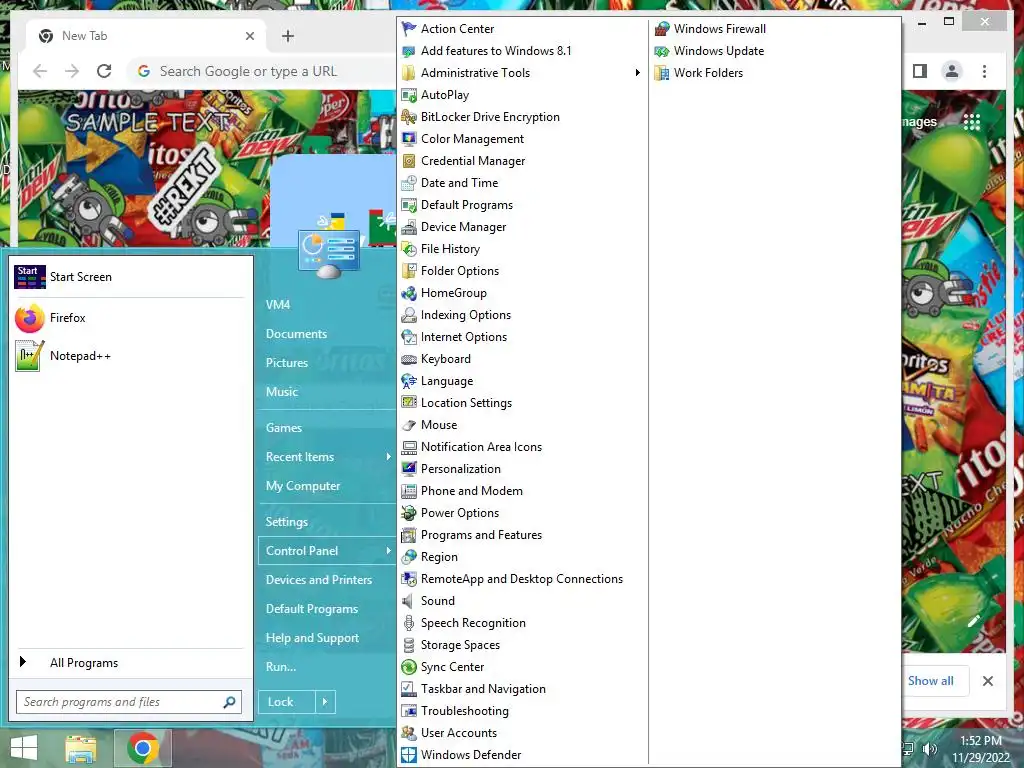The image size is (1024, 768).
Task: Click the Windows Start button
Action: (x=24, y=748)
